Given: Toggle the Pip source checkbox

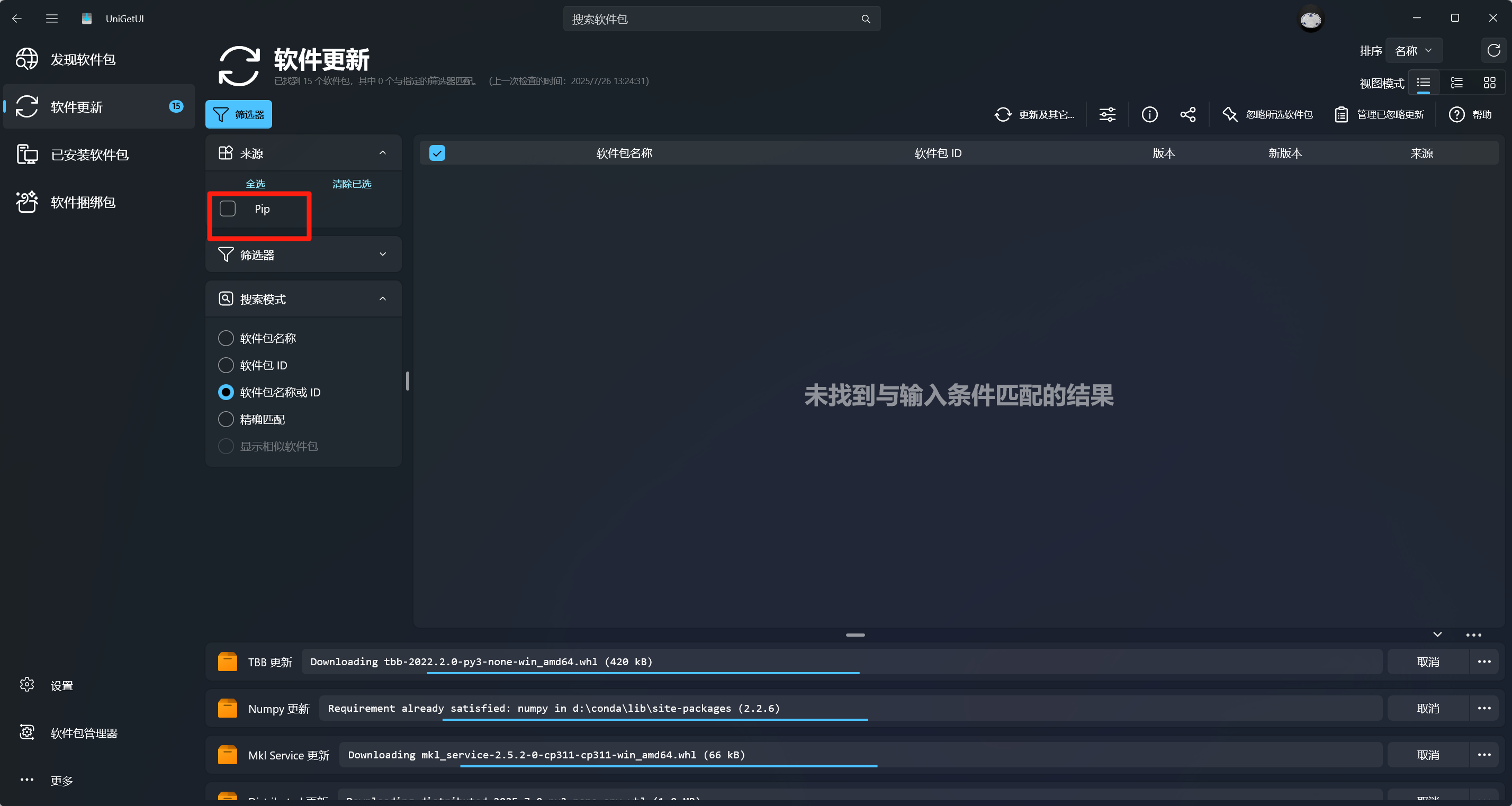Looking at the screenshot, I should tap(227, 208).
